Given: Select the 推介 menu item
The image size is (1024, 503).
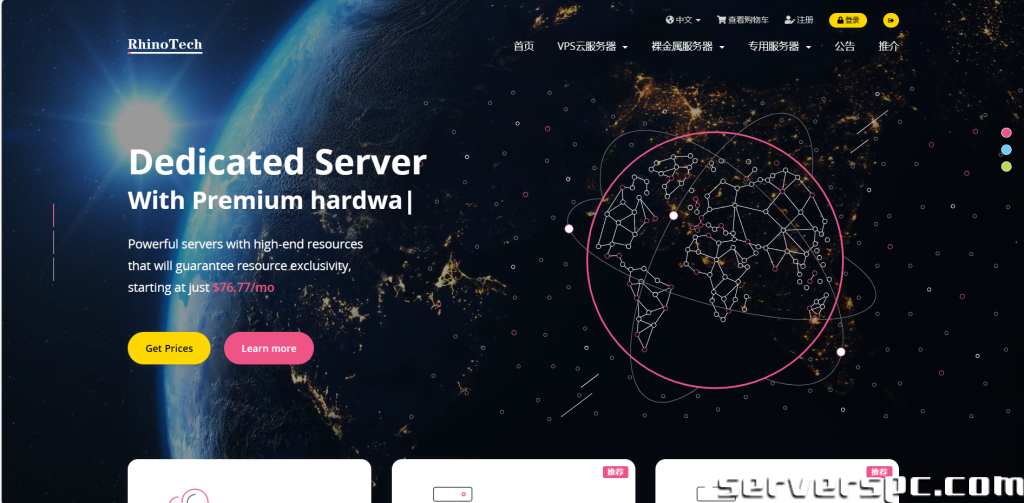Looking at the screenshot, I should [x=889, y=46].
